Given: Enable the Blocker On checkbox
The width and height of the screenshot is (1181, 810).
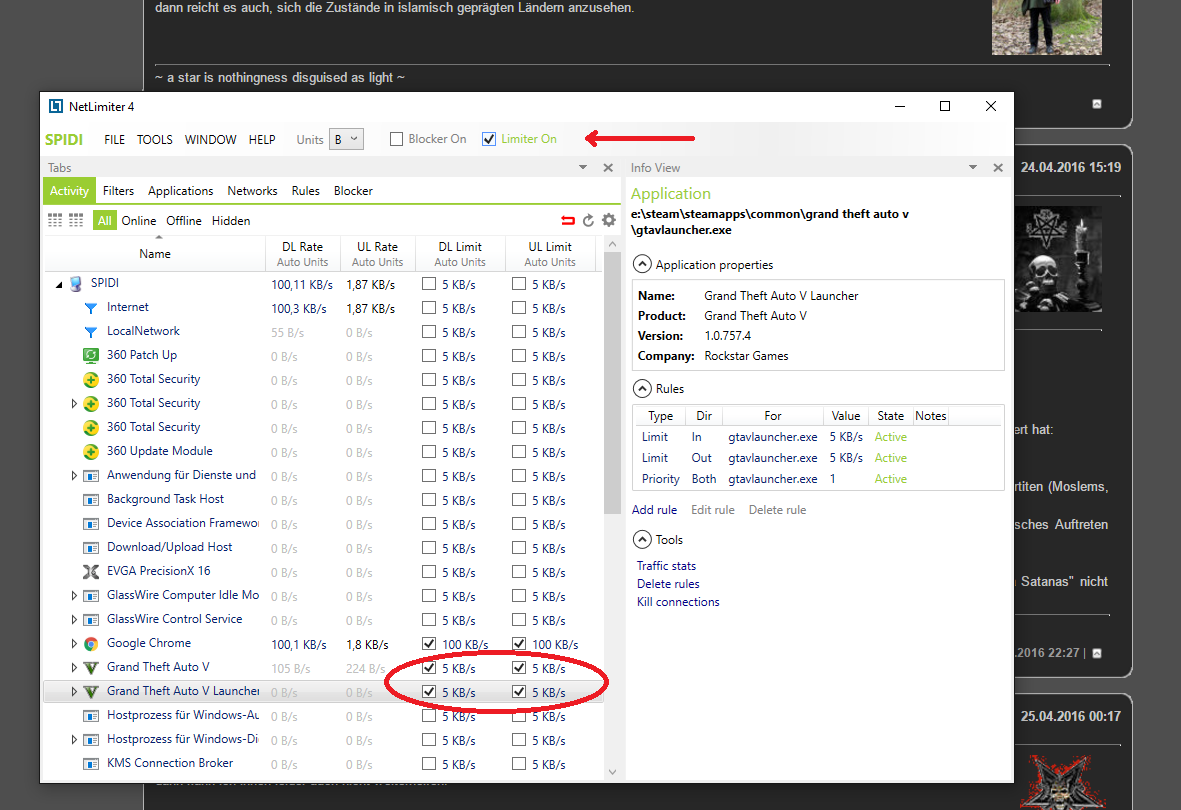Looking at the screenshot, I should (397, 140).
